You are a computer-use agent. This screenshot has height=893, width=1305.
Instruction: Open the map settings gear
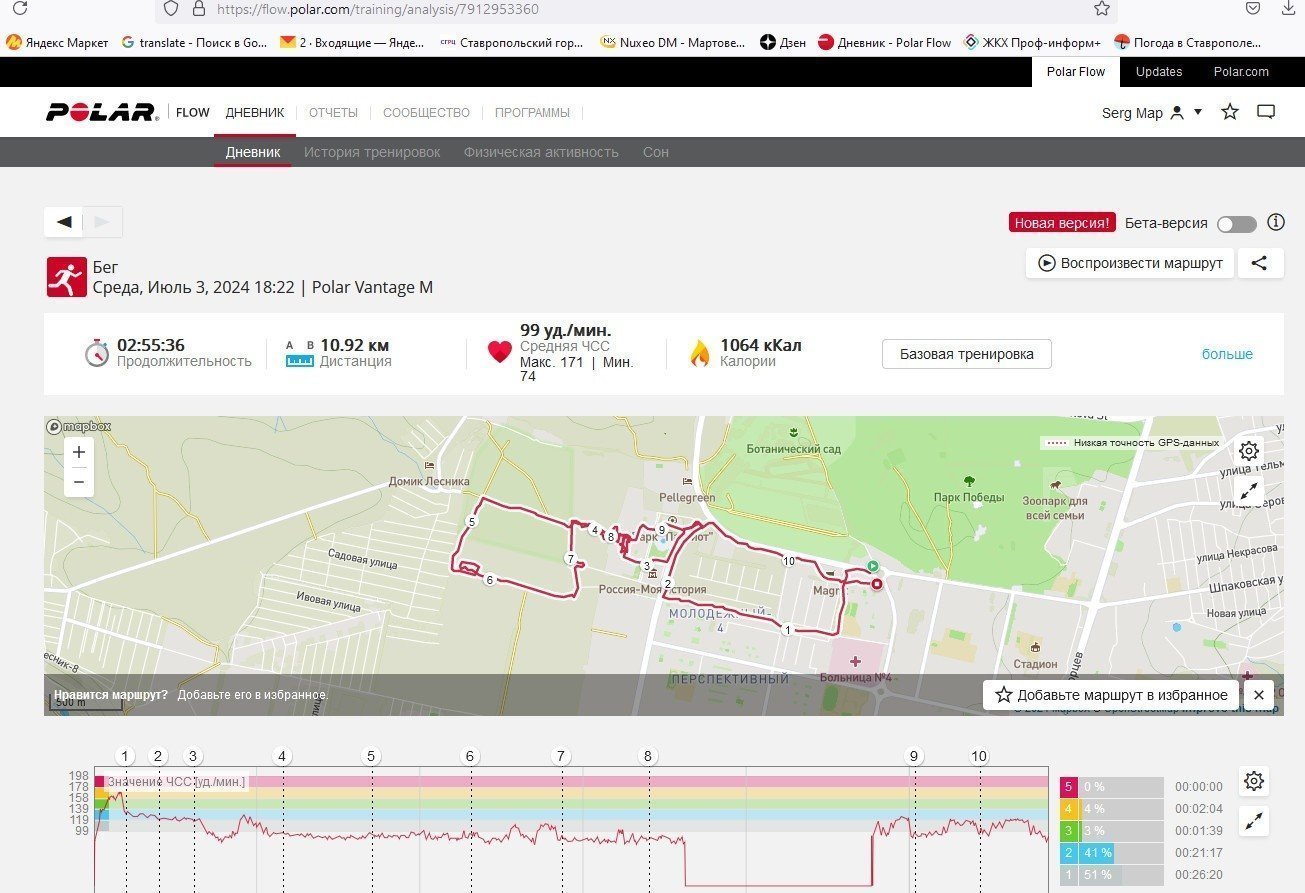click(x=1249, y=451)
